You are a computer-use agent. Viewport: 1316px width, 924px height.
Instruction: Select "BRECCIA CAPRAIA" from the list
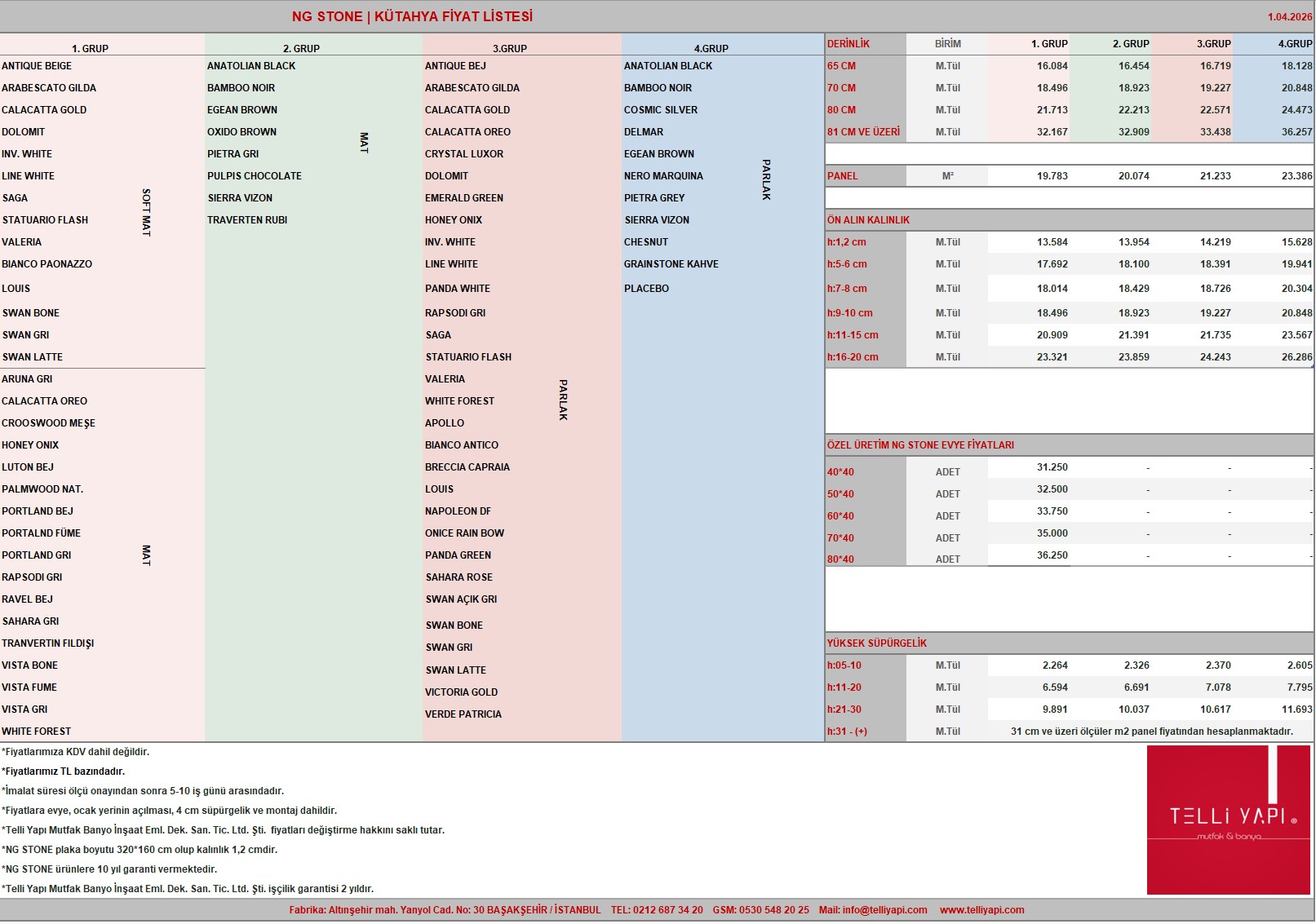click(x=467, y=467)
